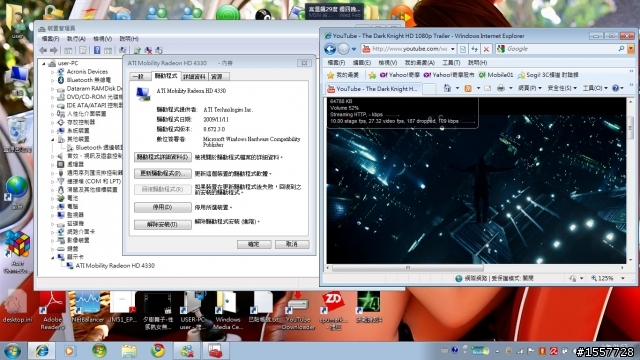Image resolution: width=640 pixels, height=360 pixels.
Task: Expand the COM and LPT ports node
Action: pyautogui.click(x=52, y=181)
